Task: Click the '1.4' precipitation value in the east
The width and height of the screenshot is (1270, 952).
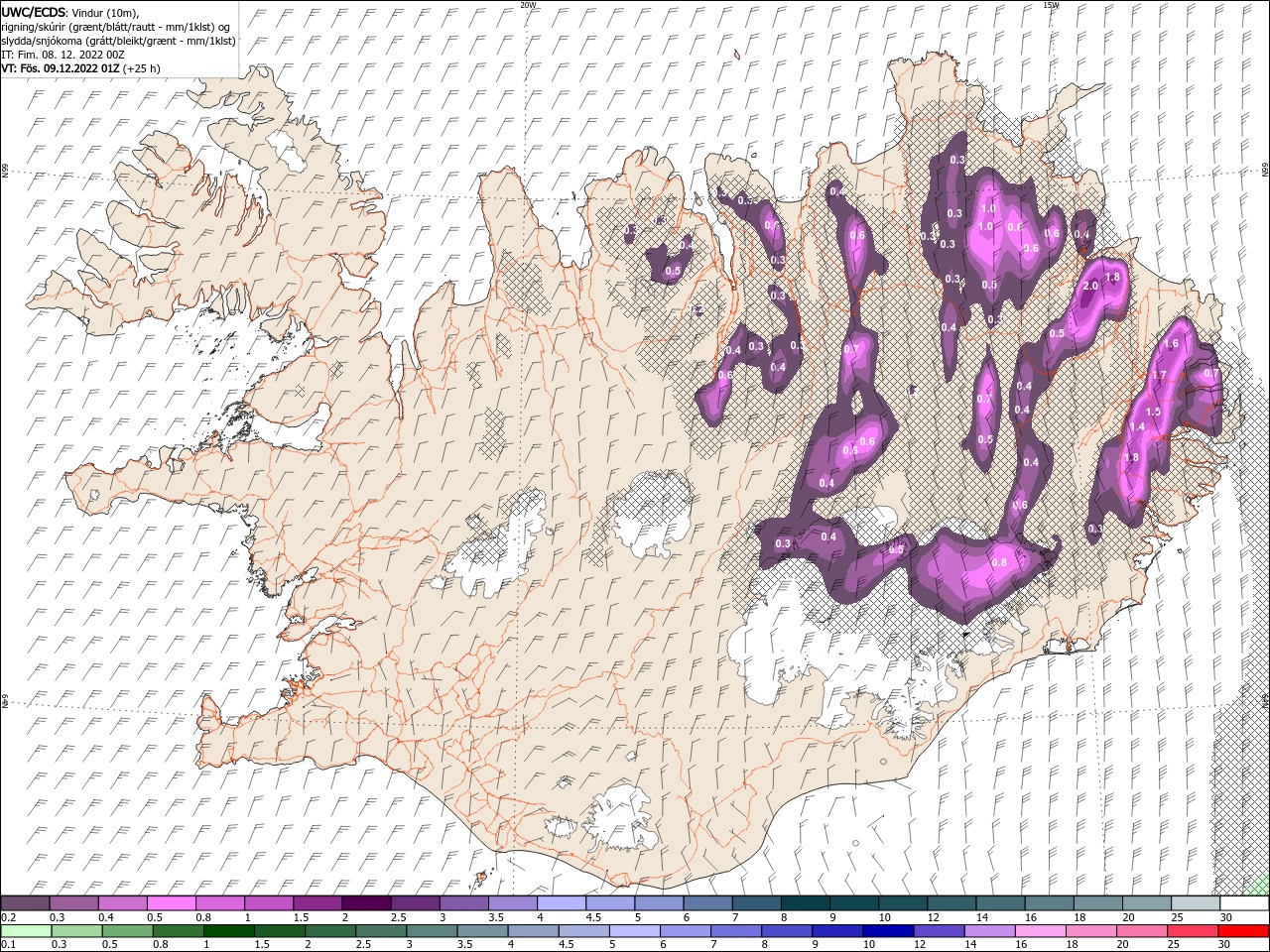Action: 1137,426
